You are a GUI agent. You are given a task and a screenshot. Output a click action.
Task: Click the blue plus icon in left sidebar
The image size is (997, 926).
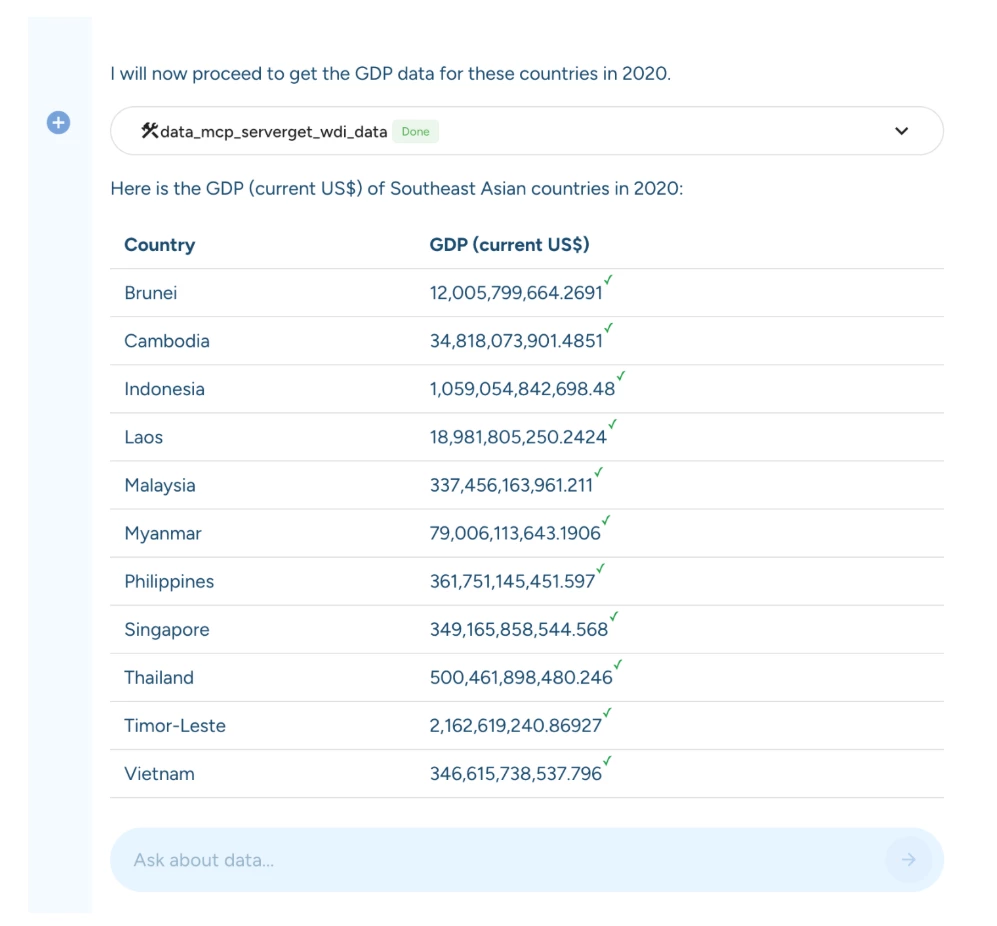tap(59, 123)
